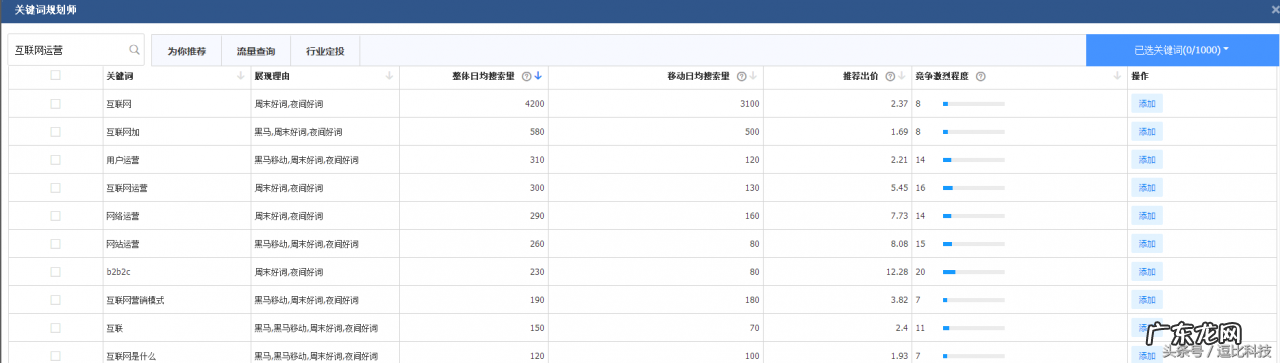This screenshot has height=363, width=1280.
Task: Expand the 已选关键词(0/1000) dropdown
Action: pos(1182,49)
